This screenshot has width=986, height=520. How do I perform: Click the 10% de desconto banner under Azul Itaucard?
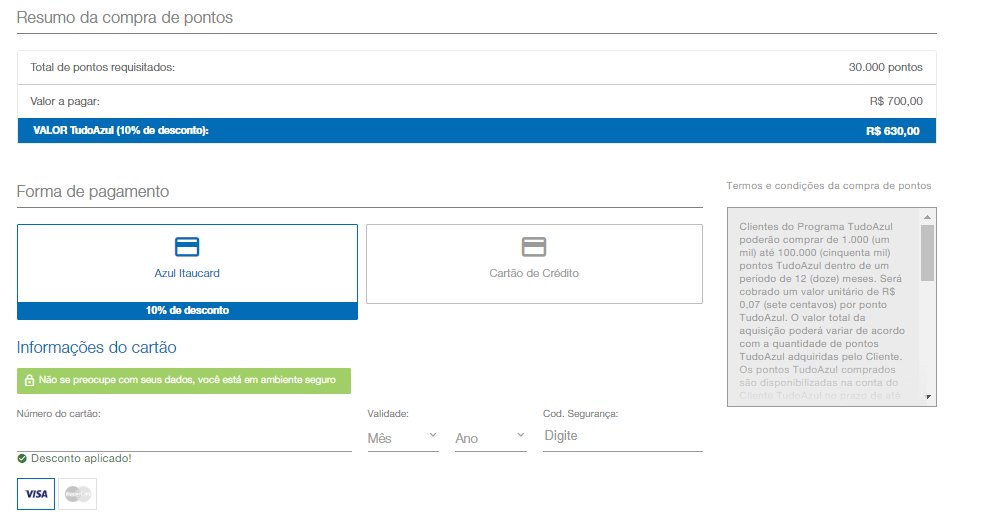pyautogui.click(x=187, y=311)
